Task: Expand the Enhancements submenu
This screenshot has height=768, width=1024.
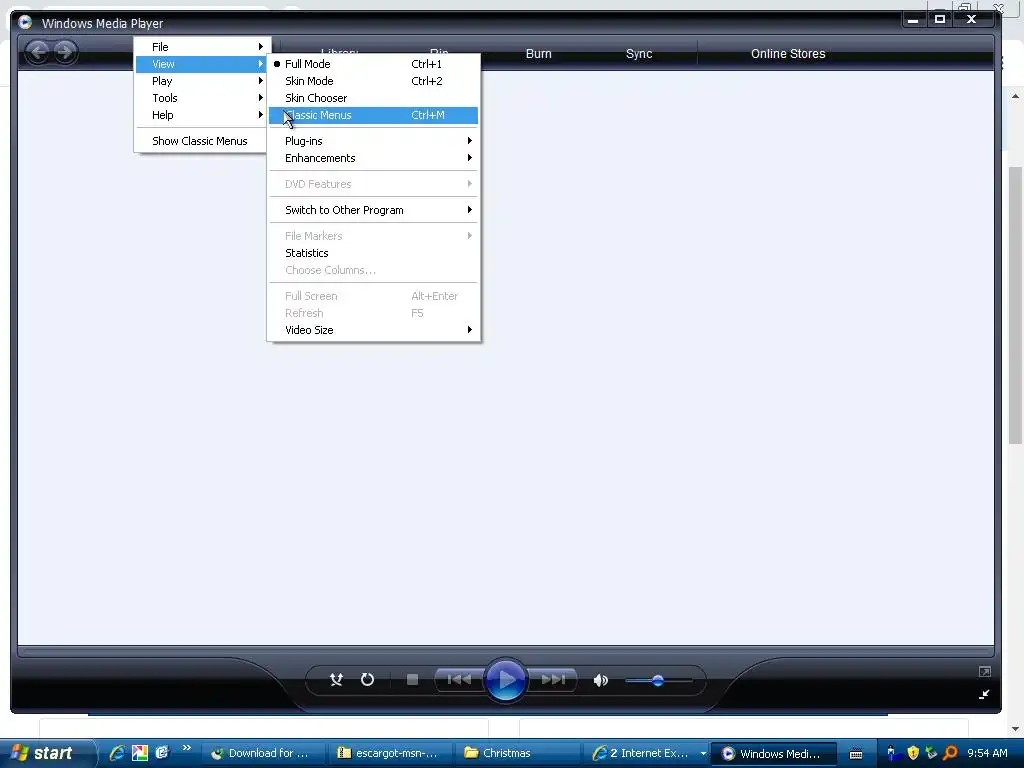Action: tap(374, 158)
